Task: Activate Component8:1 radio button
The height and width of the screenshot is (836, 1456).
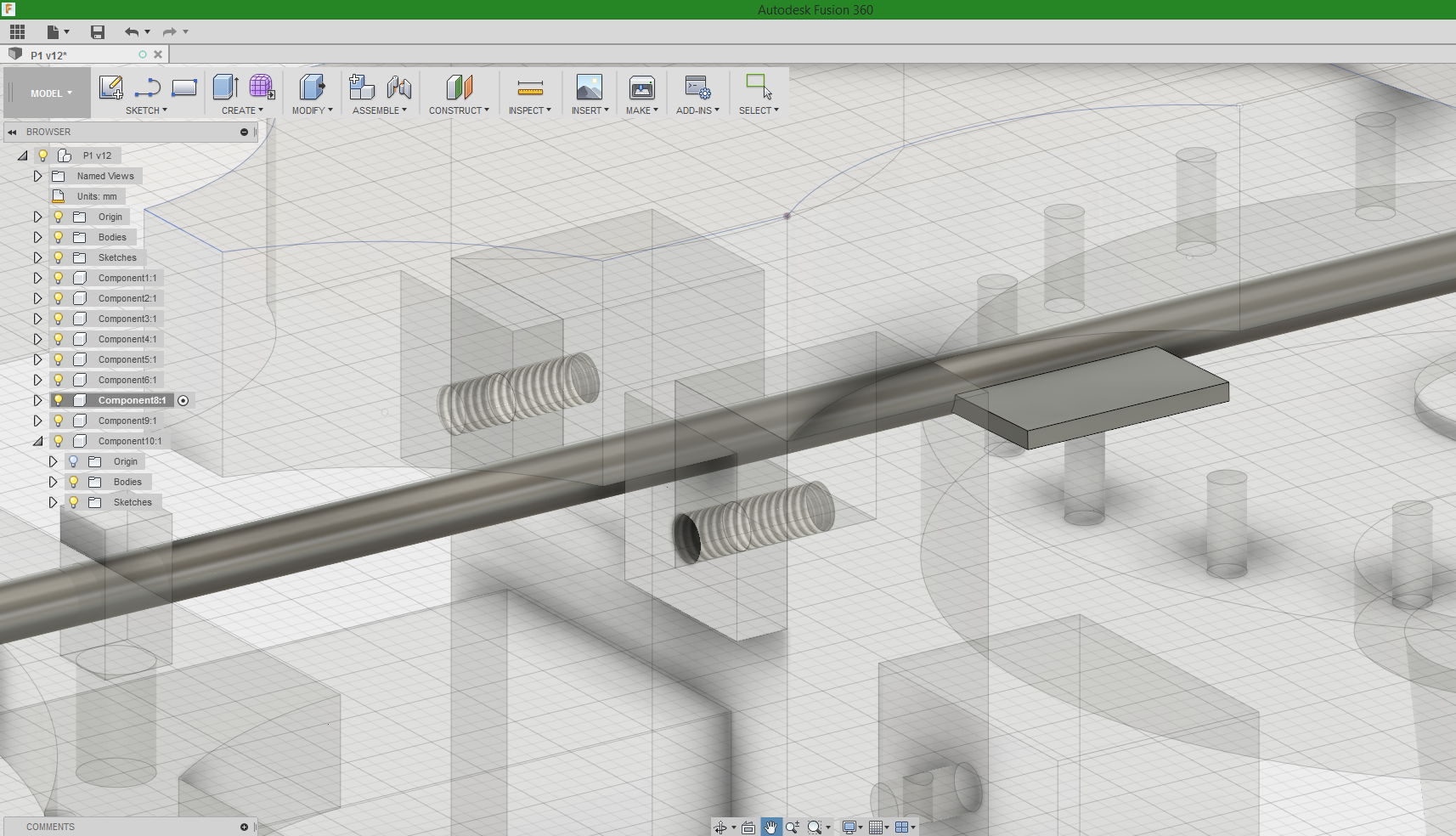Action: point(183,400)
